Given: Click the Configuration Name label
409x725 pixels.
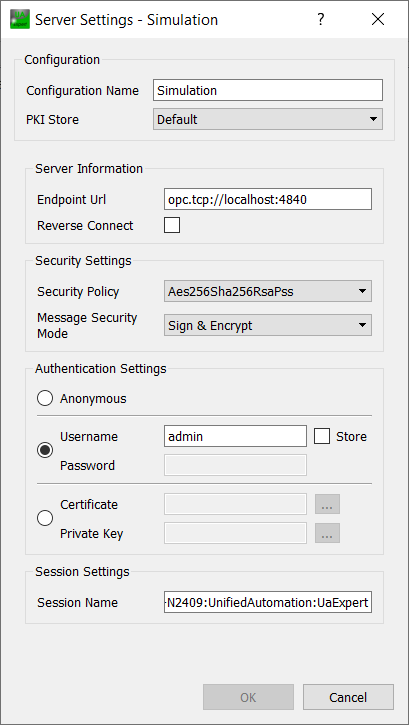Looking at the screenshot, I should coord(82,91).
